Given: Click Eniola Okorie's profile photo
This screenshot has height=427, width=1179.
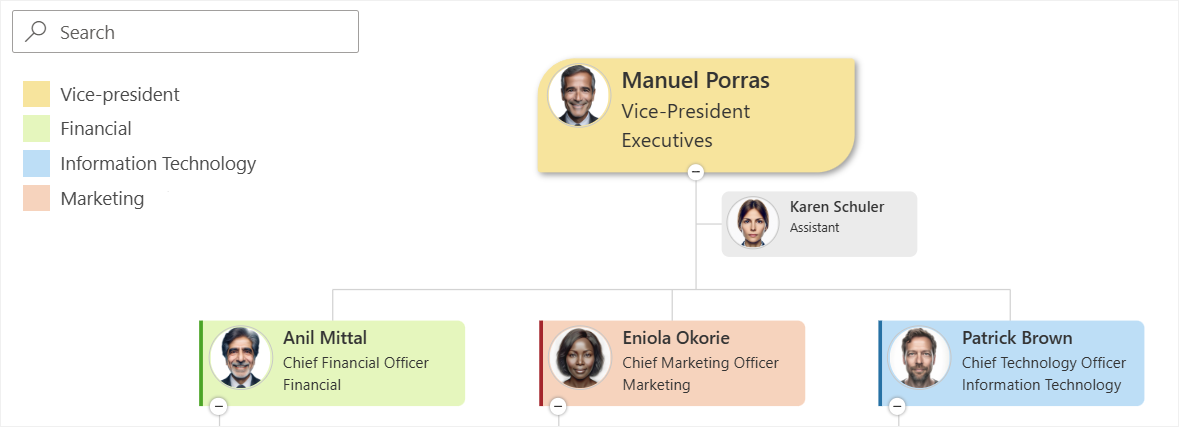Looking at the screenshot, I should [x=580, y=358].
